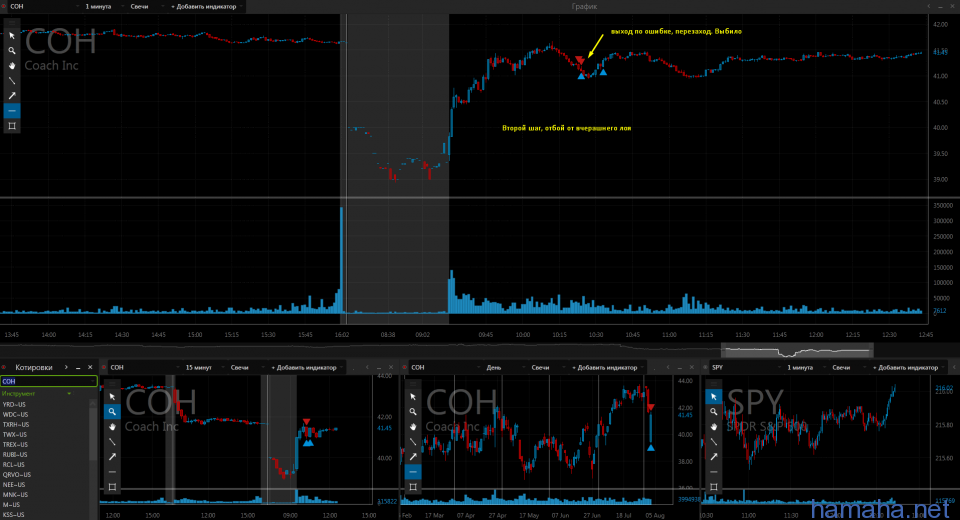This screenshot has height=520, width=960.
Task: Select pointer tool in daily COH chart
Action: 413,397
